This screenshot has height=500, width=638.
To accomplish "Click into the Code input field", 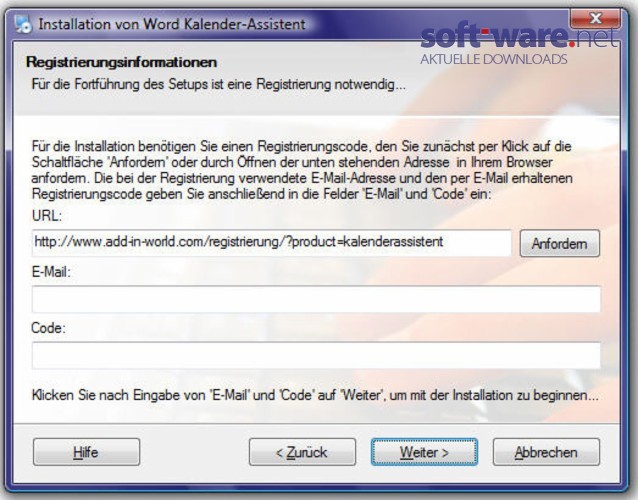I will tap(316, 355).
